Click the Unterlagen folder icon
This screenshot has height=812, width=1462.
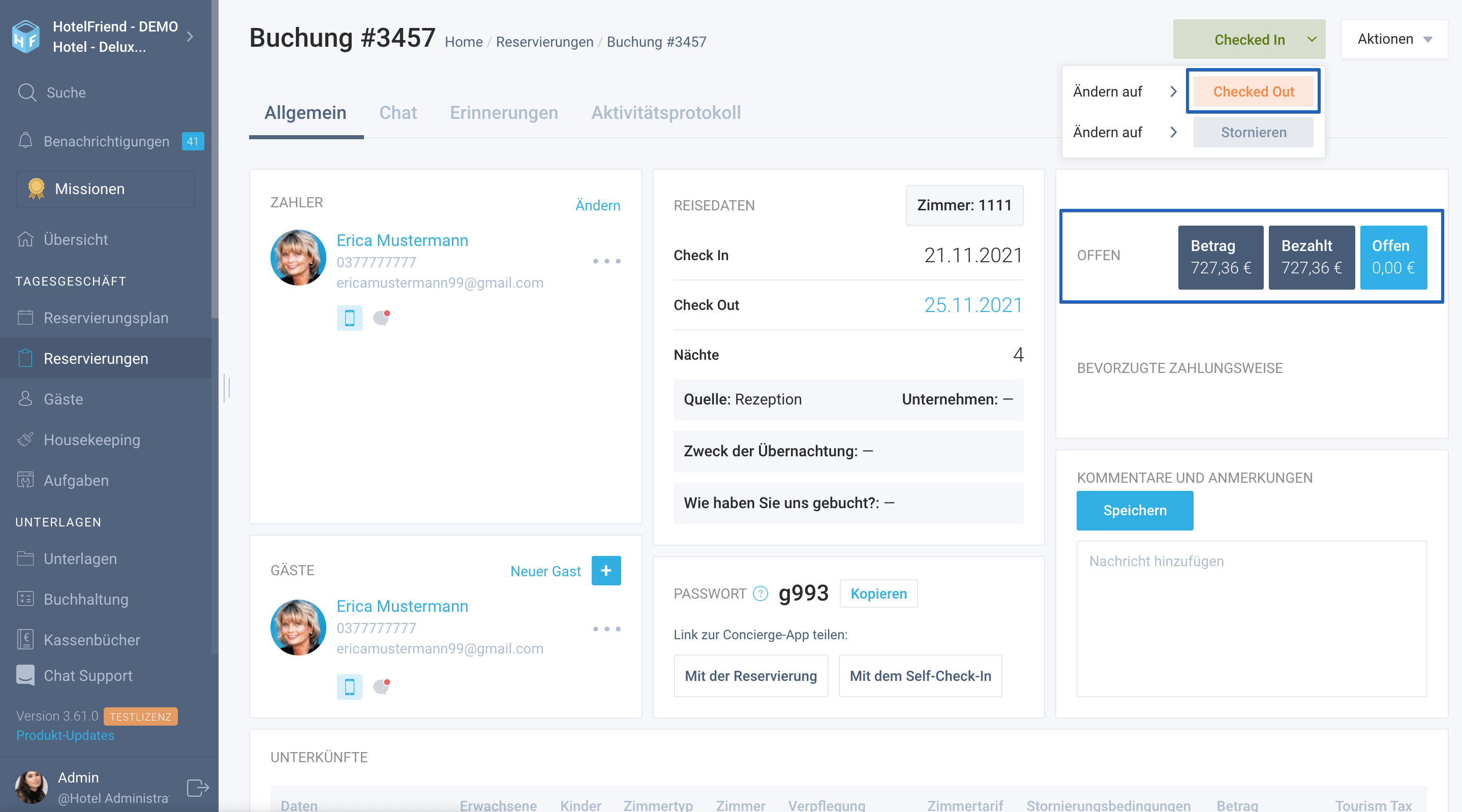[25, 558]
